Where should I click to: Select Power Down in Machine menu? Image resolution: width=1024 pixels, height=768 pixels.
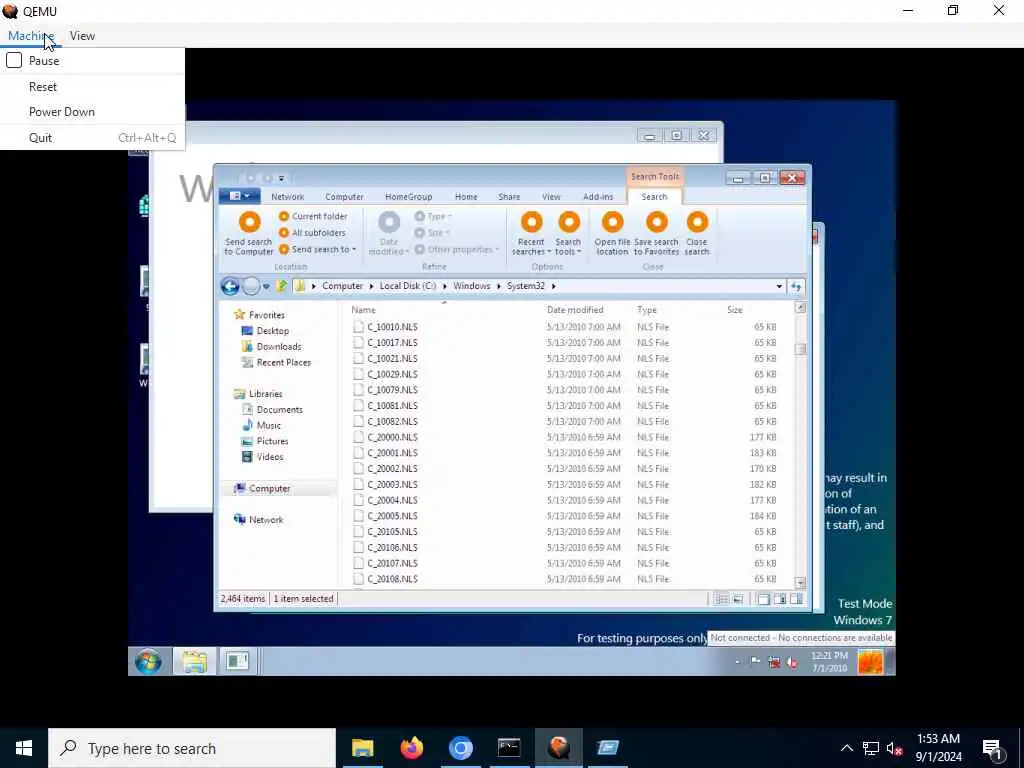click(x=61, y=112)
